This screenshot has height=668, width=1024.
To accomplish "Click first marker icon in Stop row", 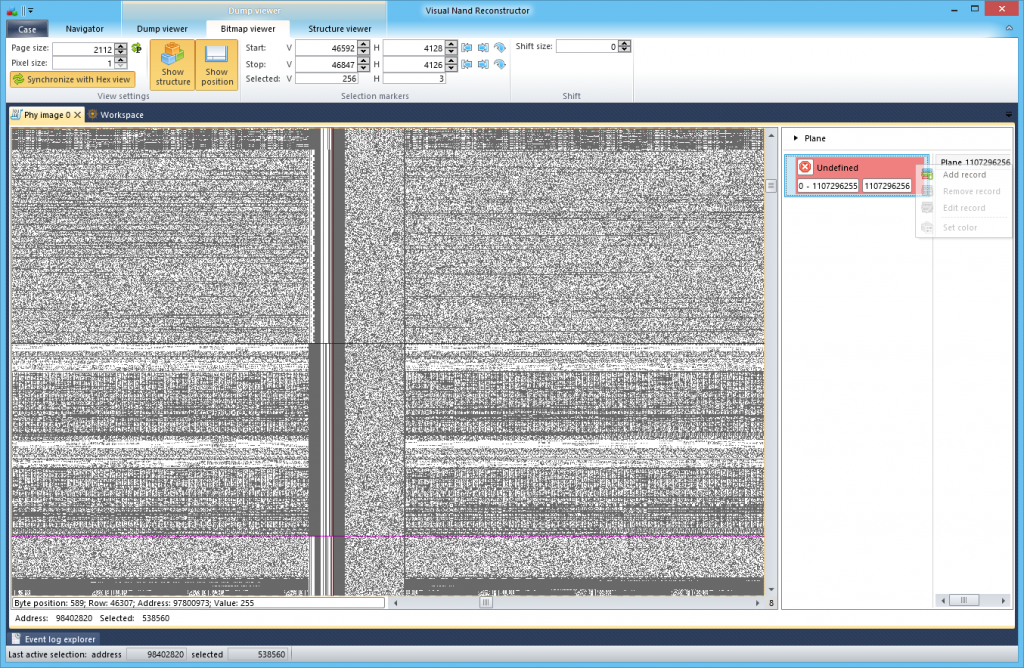I will point(466,64).
